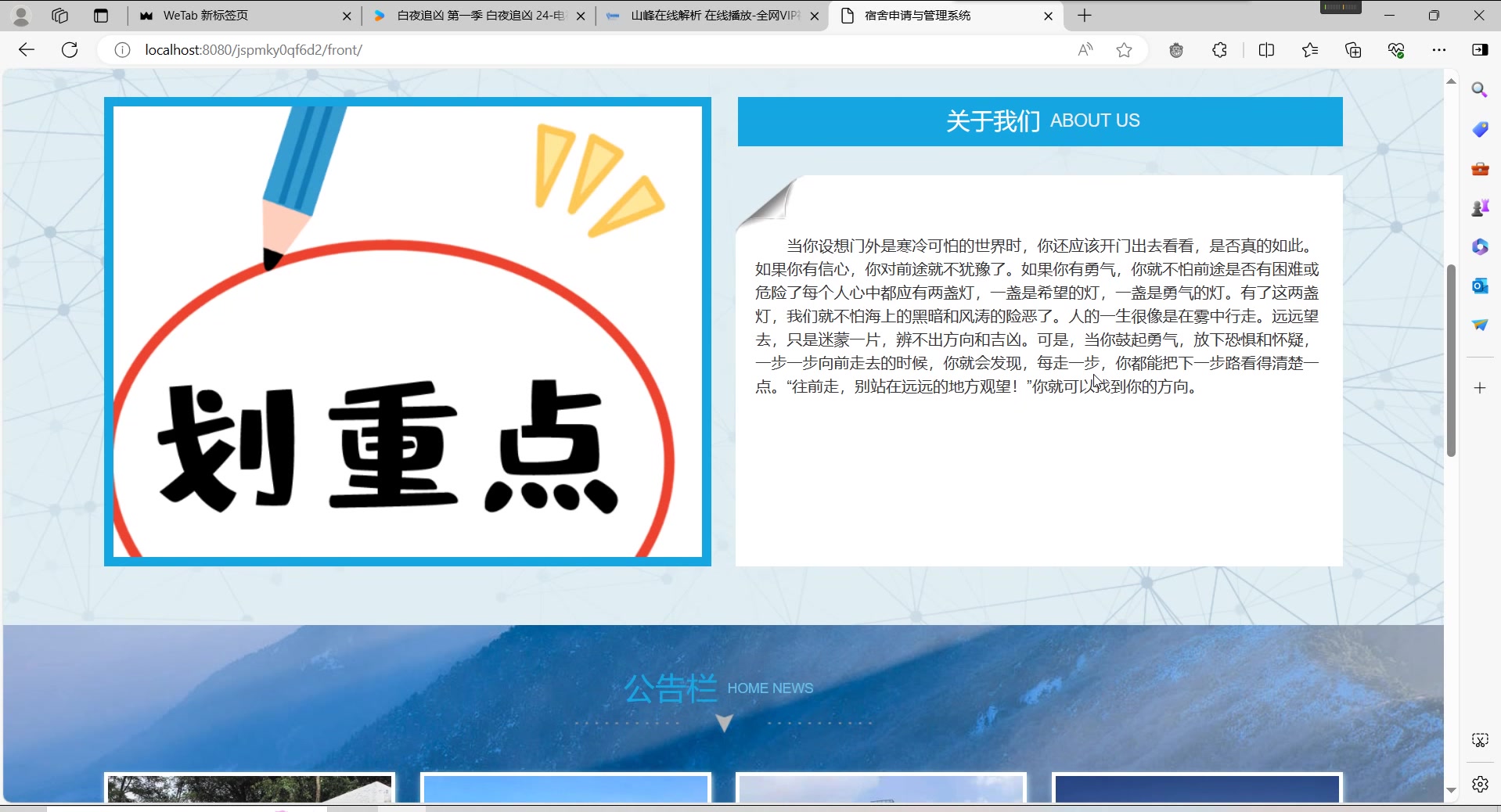Open sidebar Shopping tag icon
1501x812 pixels.
click(1479, 129)
